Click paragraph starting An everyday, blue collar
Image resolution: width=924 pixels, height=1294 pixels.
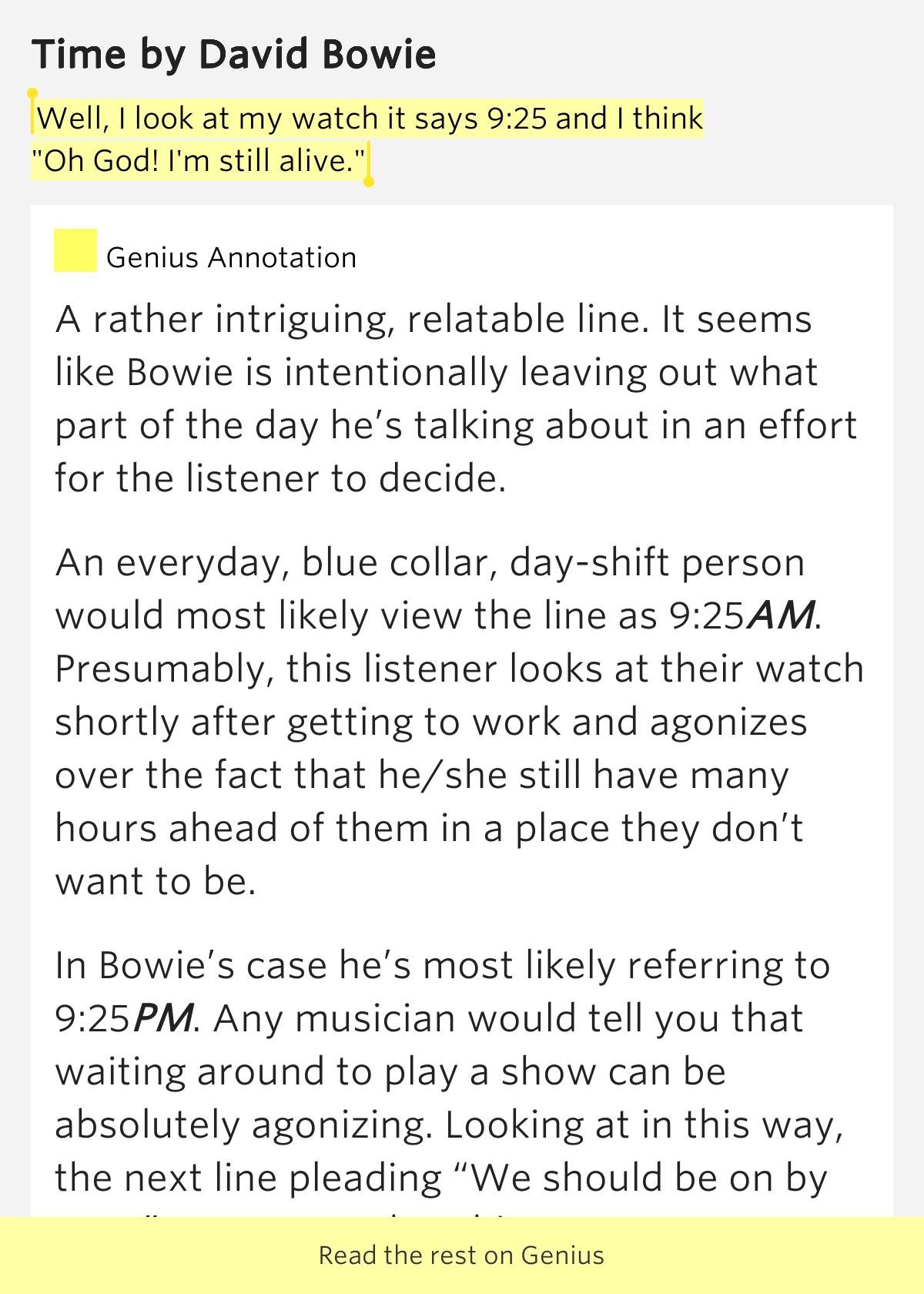click(460, 722)
